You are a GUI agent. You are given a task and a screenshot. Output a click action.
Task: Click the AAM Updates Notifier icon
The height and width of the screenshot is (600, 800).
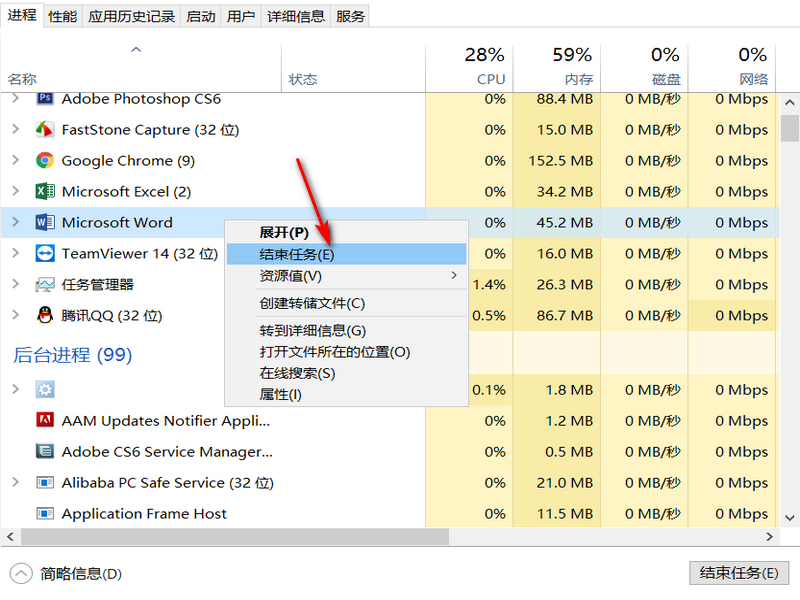(44, 421)
